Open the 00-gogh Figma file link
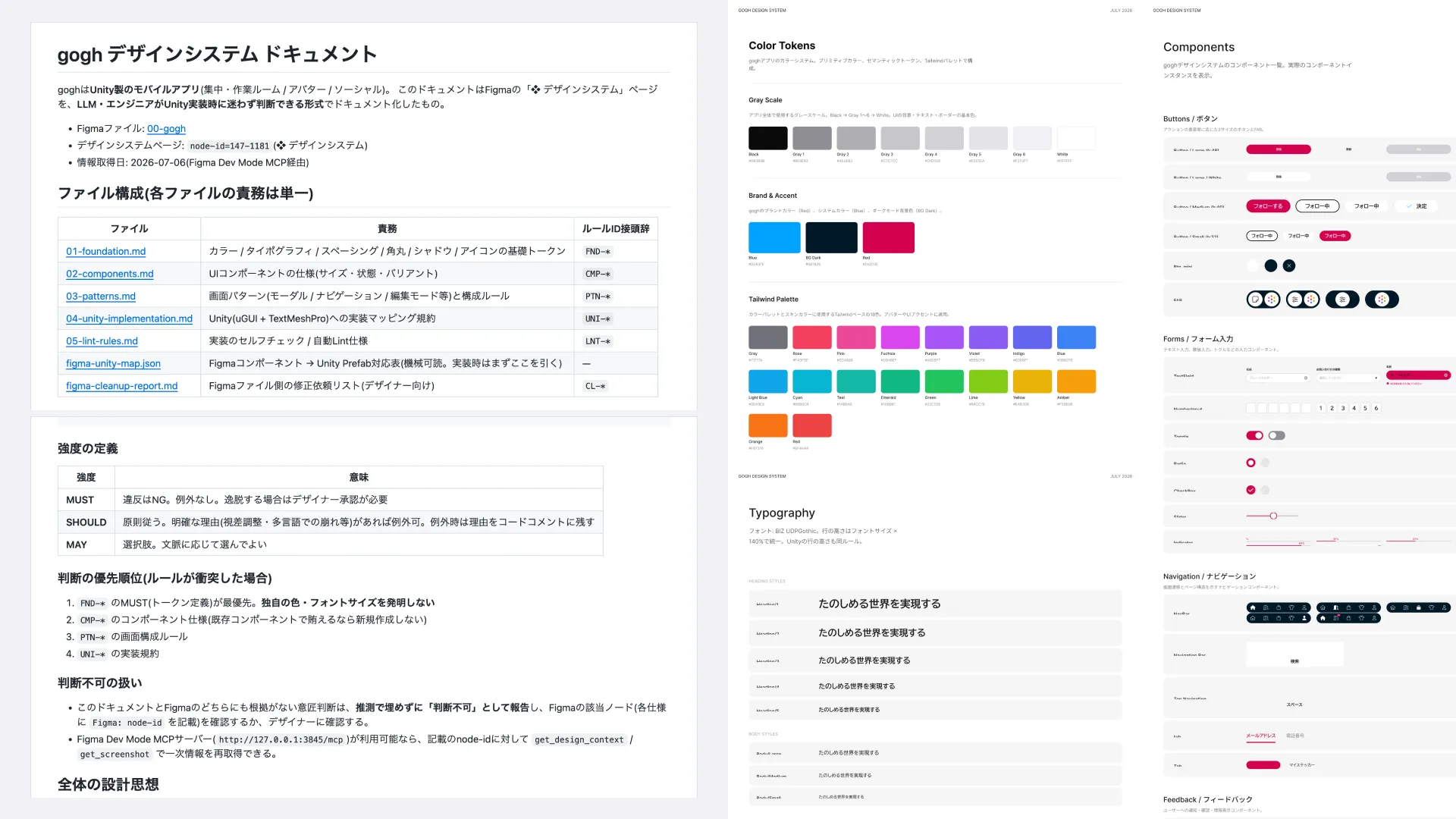The height and width of the screenshot is (819, 1456). pos(166,128)
